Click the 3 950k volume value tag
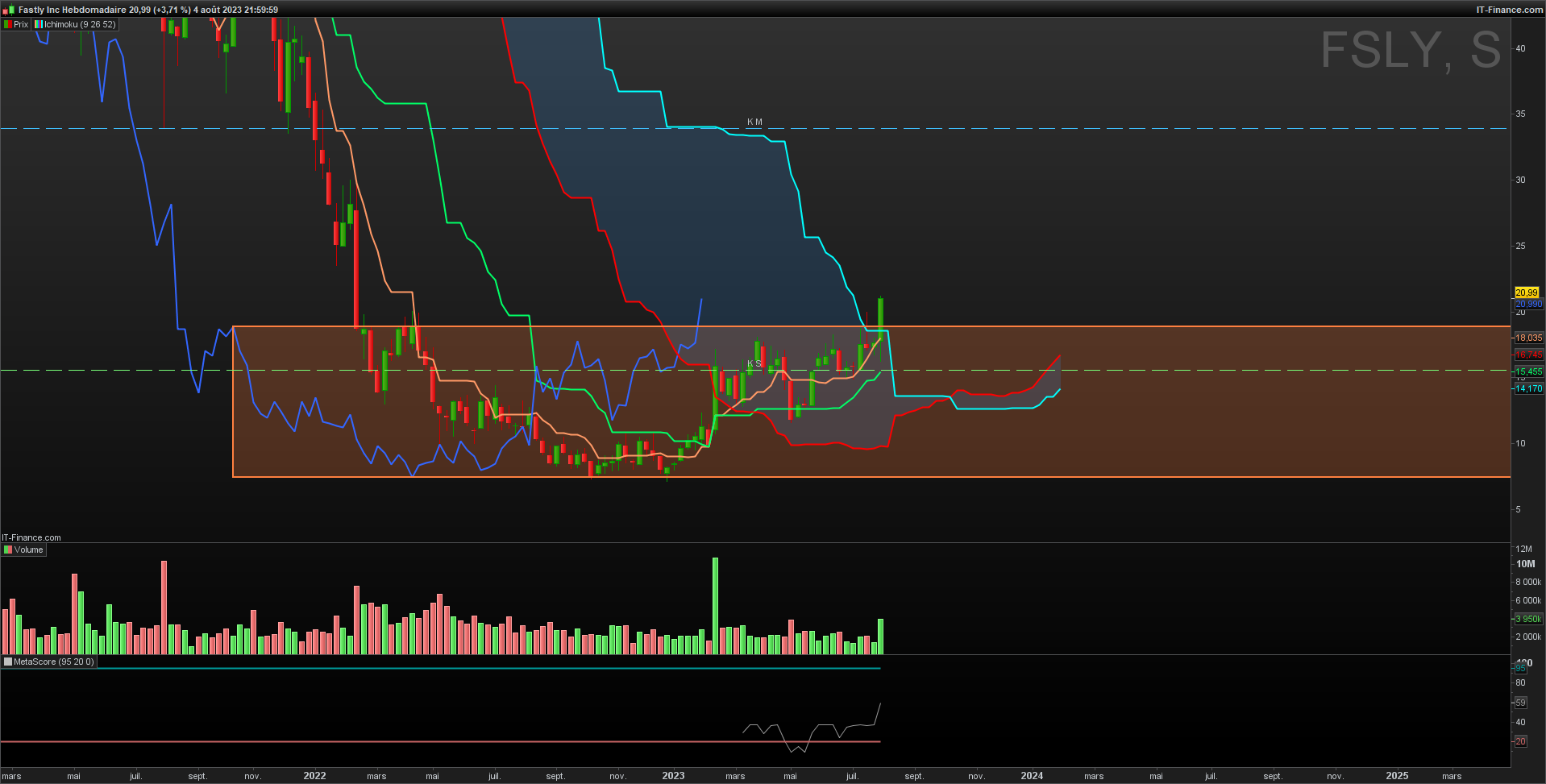 [1528, 619]
